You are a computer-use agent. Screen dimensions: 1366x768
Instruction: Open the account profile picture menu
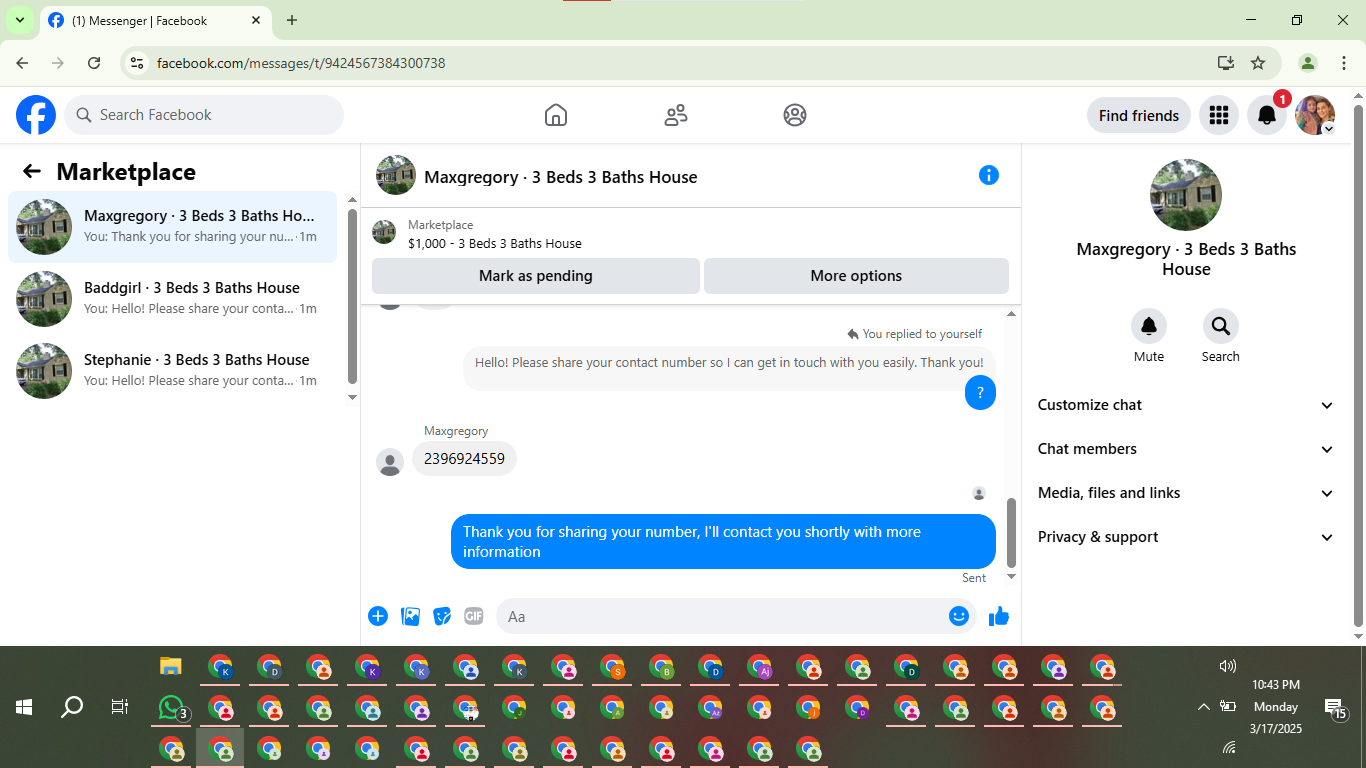point(1315,115)
